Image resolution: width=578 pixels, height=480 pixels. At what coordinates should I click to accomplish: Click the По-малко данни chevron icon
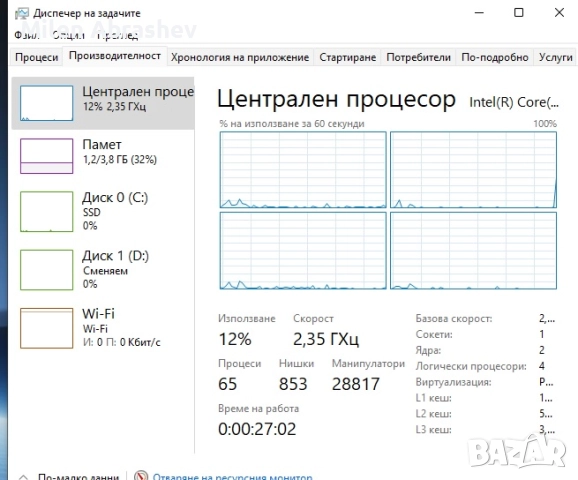(23, 476)
